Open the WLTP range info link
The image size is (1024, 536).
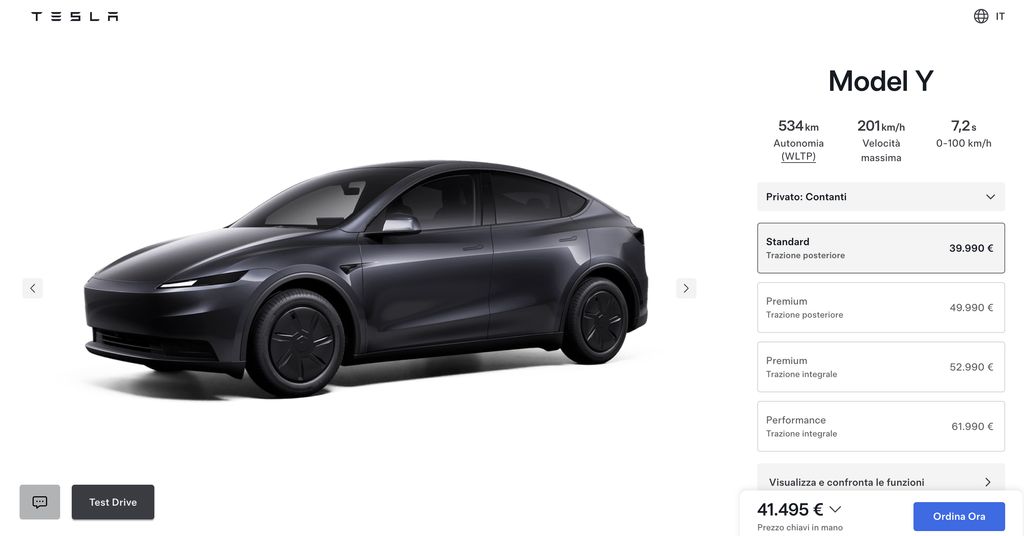[x=798, y=157]
